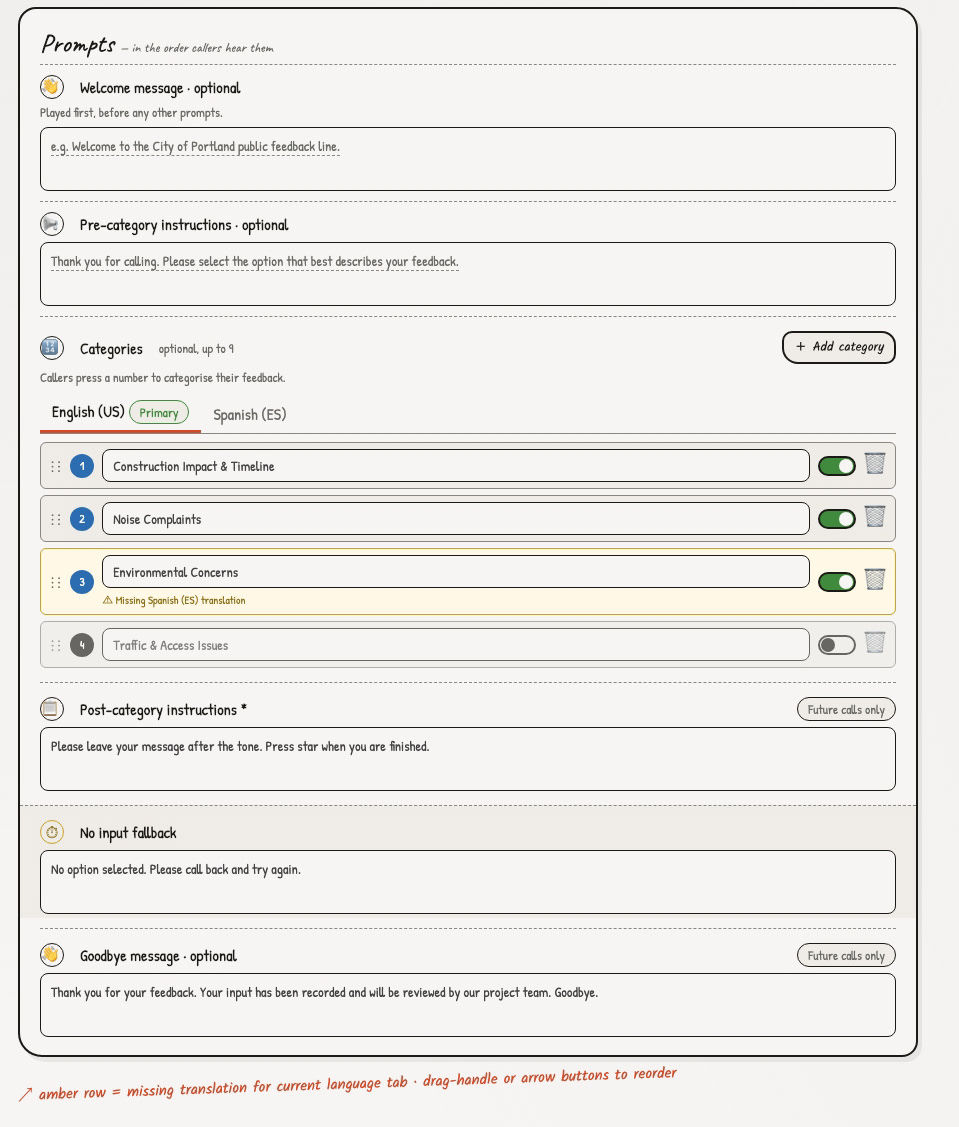Click trash icon for Noise Complaints

pos(875,516)
